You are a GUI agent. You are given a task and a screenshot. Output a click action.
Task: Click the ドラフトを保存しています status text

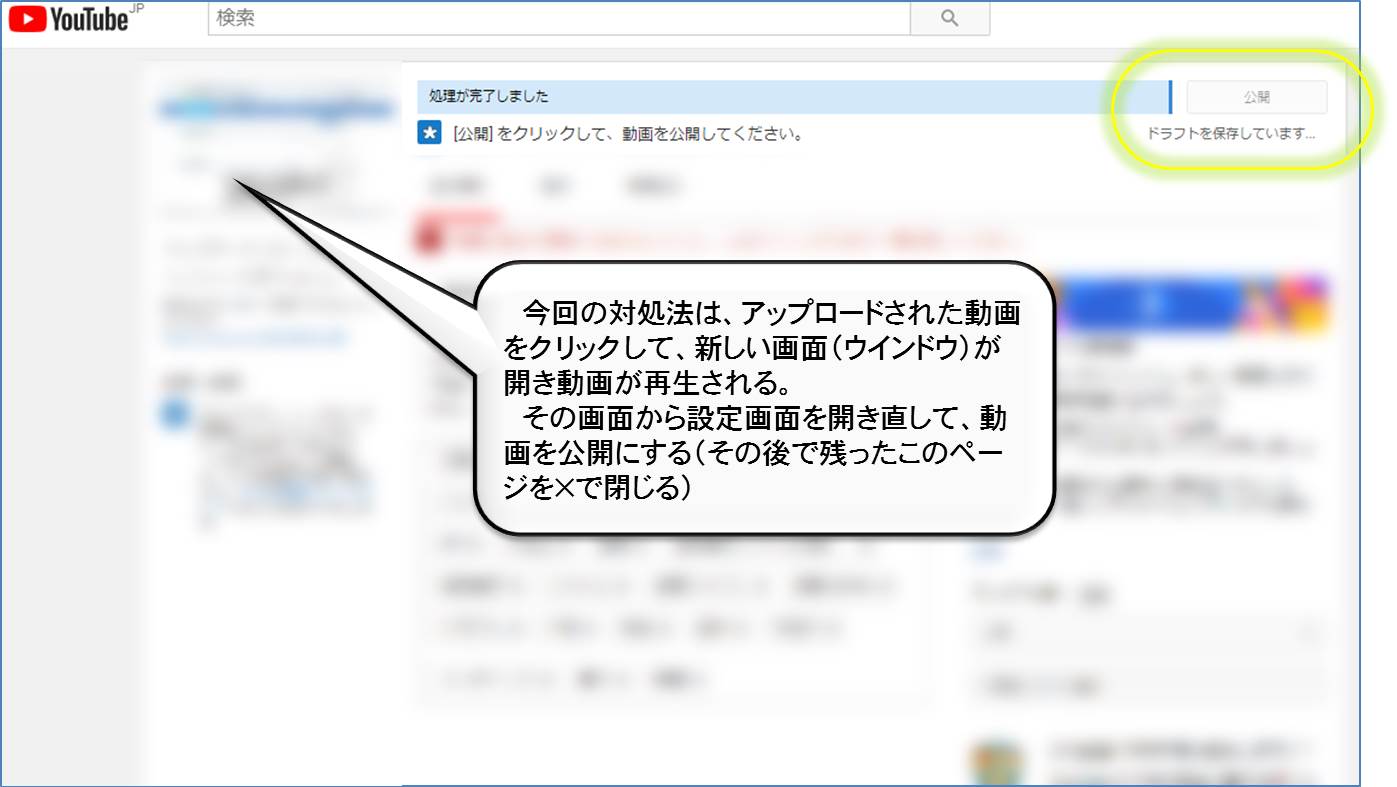tap(1231, 133)
